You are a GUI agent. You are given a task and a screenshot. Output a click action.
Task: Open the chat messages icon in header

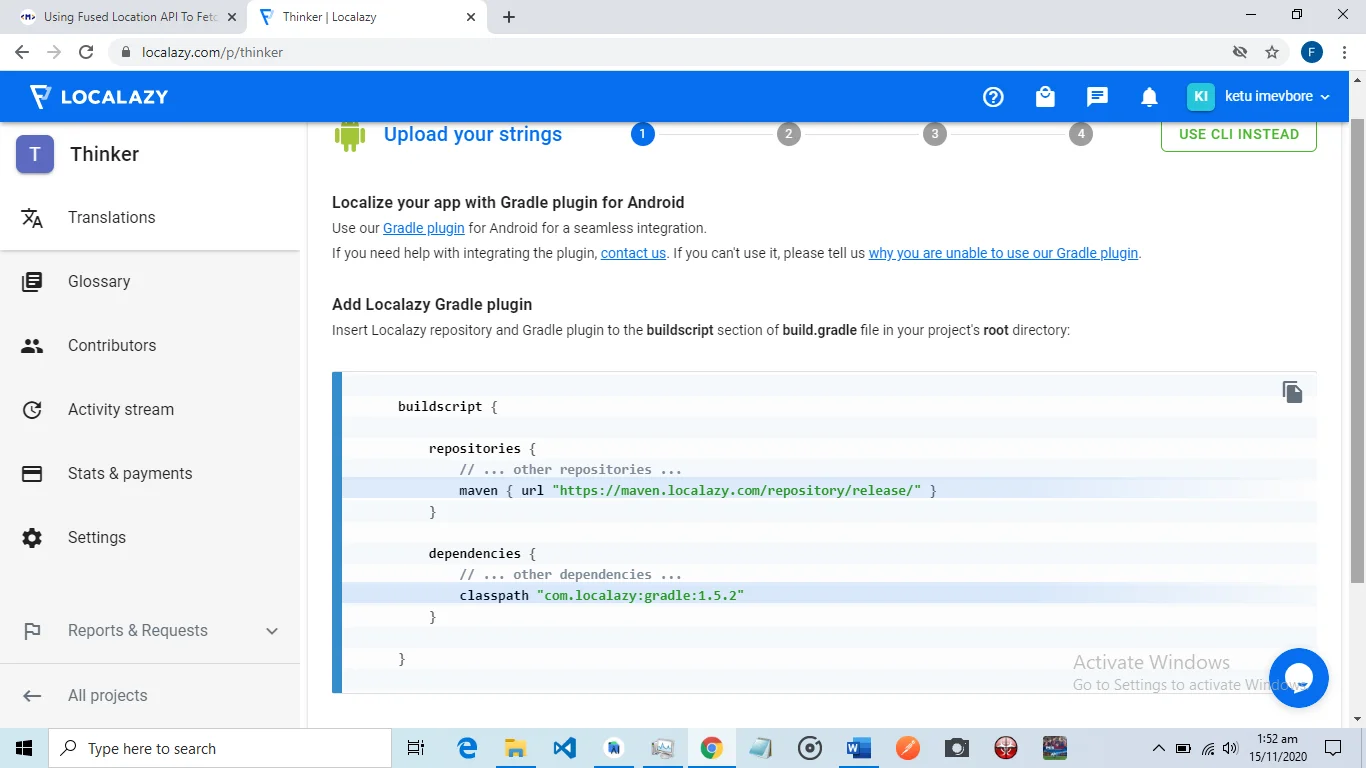tap(1097, 97)
